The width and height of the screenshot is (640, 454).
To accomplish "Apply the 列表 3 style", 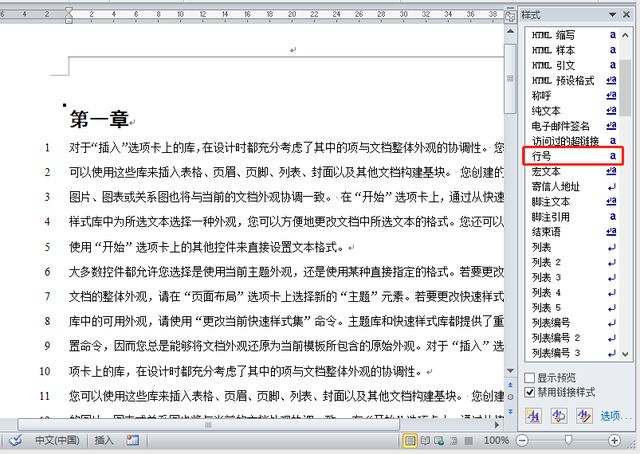I will 572,277.
